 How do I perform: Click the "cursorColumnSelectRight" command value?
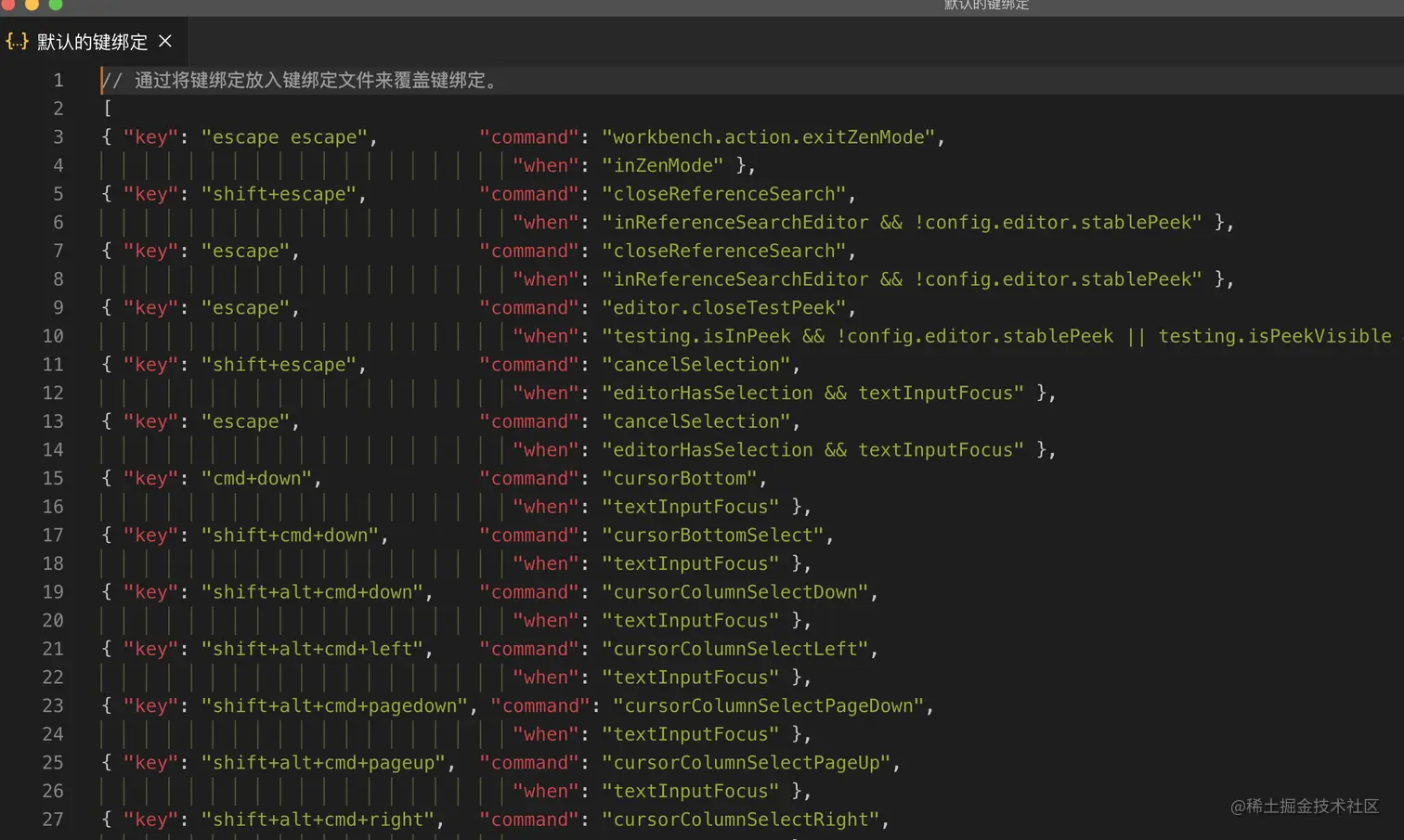click(740, 820)
